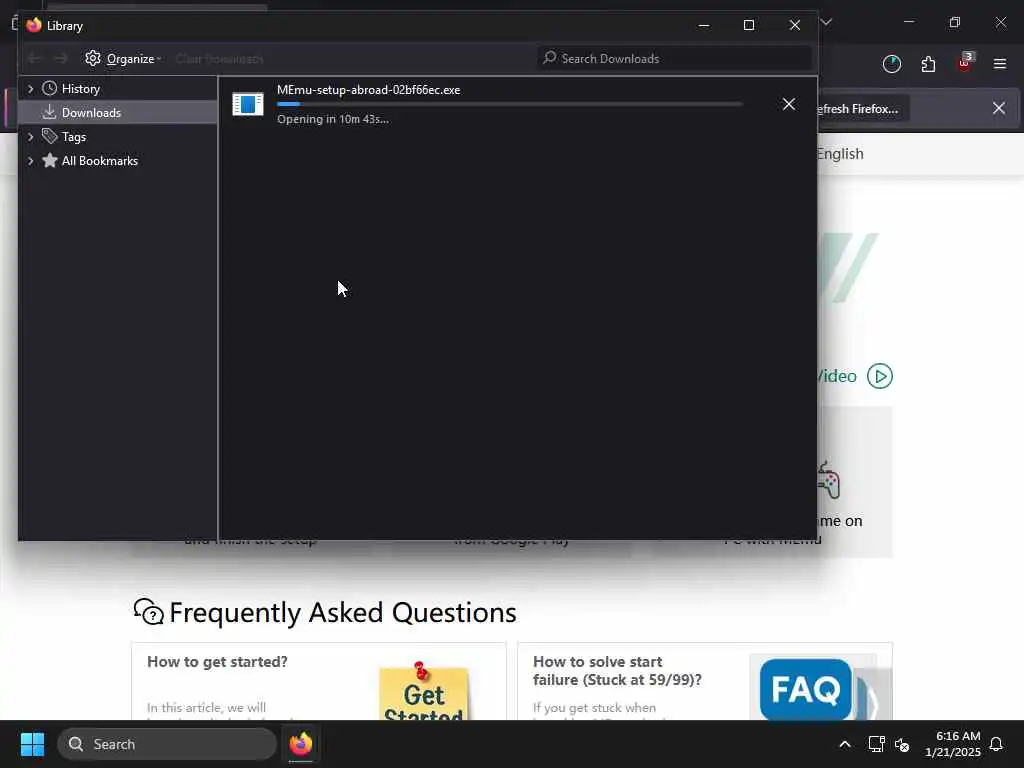Image resolution: width=1024 pixels, height=768 pixels.
Task: Open the notifications bell icon
Action: 997,744
